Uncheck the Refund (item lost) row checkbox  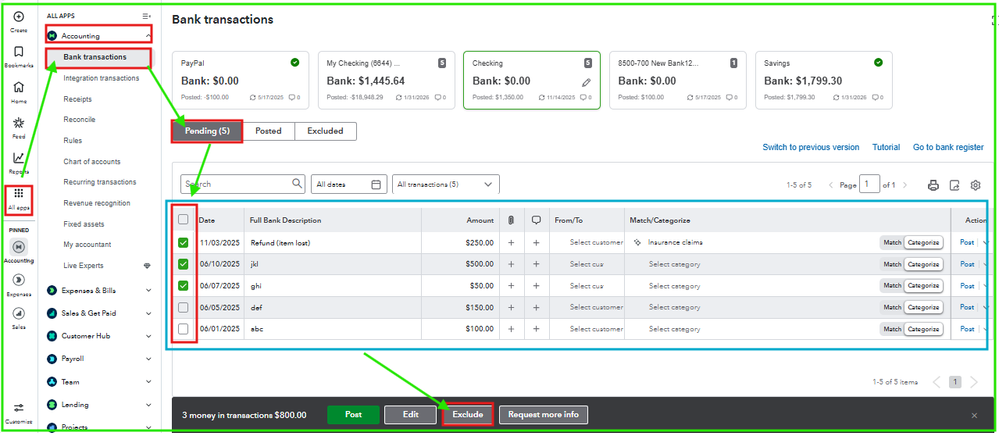(183, 243)
